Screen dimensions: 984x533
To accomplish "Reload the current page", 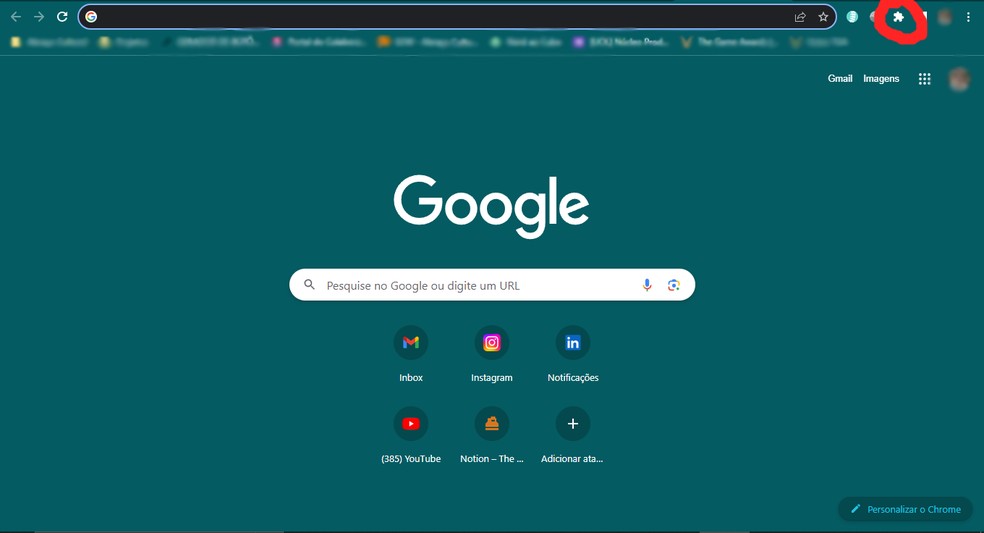I will tap(62, 17).
